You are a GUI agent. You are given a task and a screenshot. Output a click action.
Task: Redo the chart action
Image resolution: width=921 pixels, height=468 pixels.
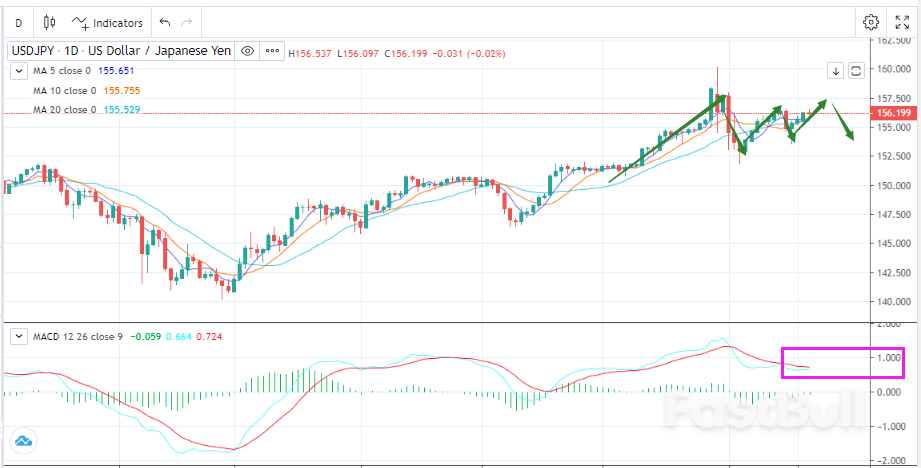[x=187, y=23]
